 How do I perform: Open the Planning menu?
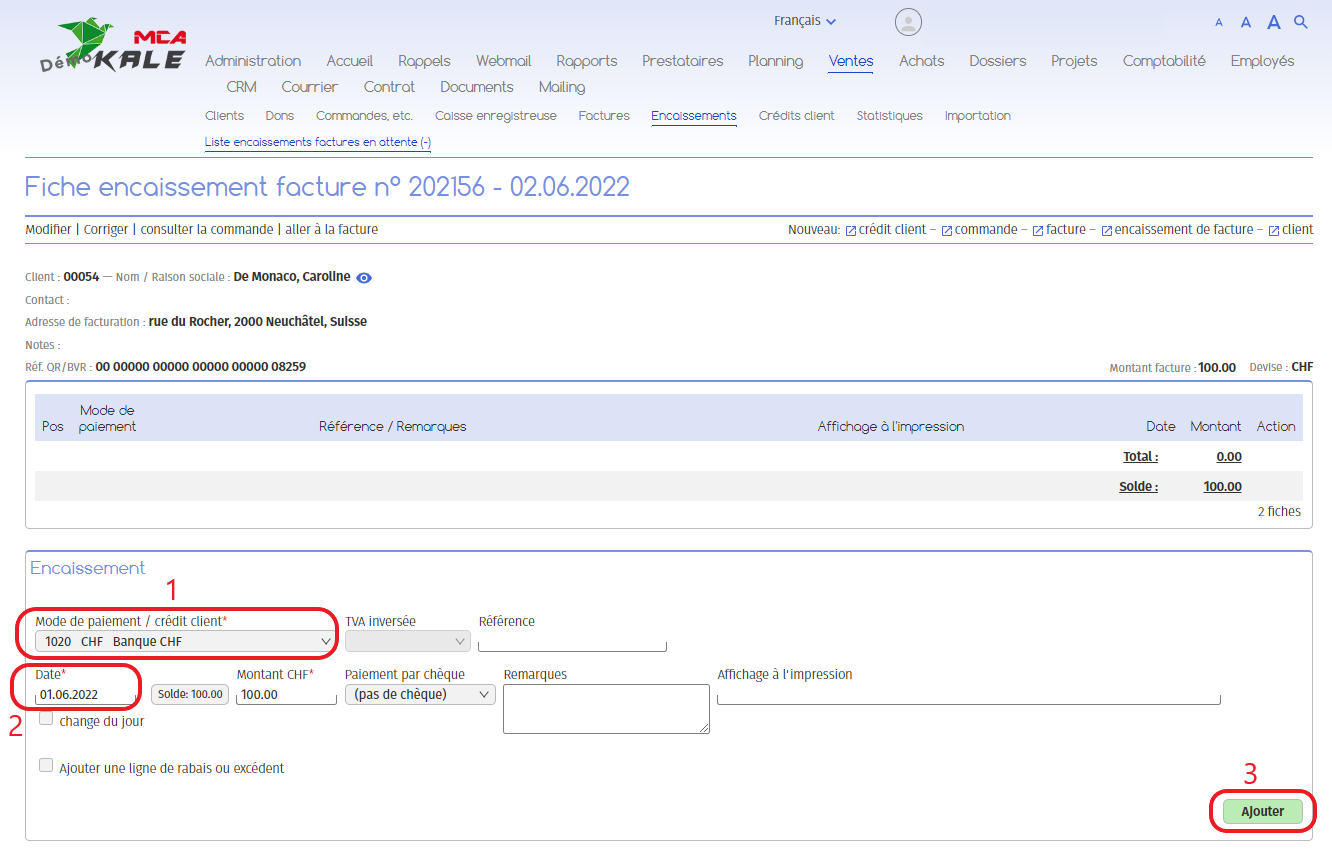pyautogui.click(x=776, y=61)
